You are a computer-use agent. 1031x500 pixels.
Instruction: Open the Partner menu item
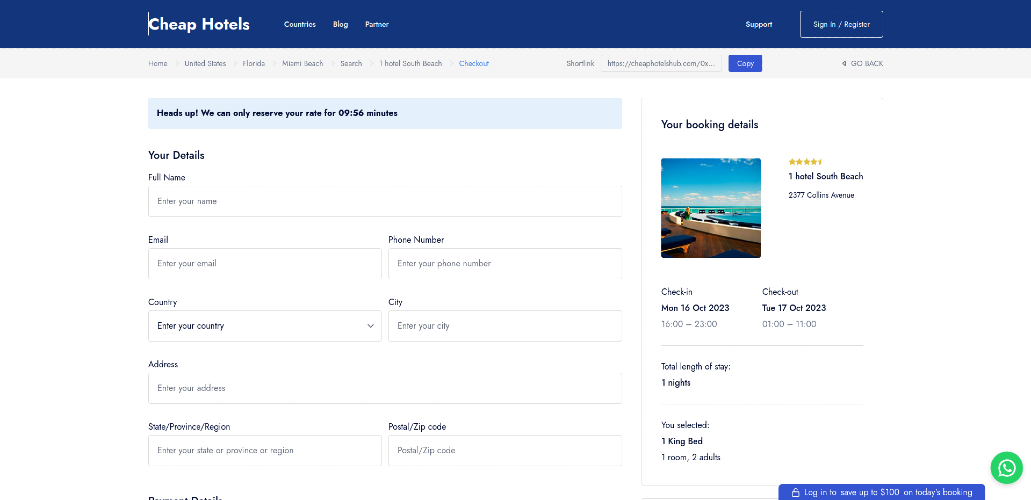(x=377, y=24)
